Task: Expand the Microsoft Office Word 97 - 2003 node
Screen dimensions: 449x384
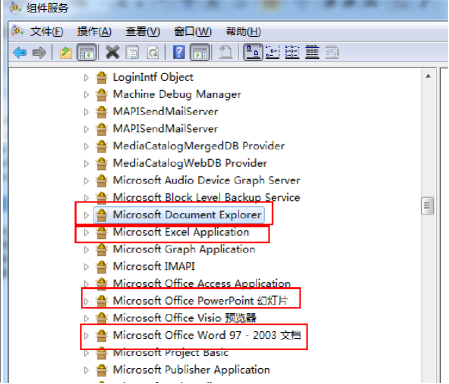Action: click(x=86, y=336)
